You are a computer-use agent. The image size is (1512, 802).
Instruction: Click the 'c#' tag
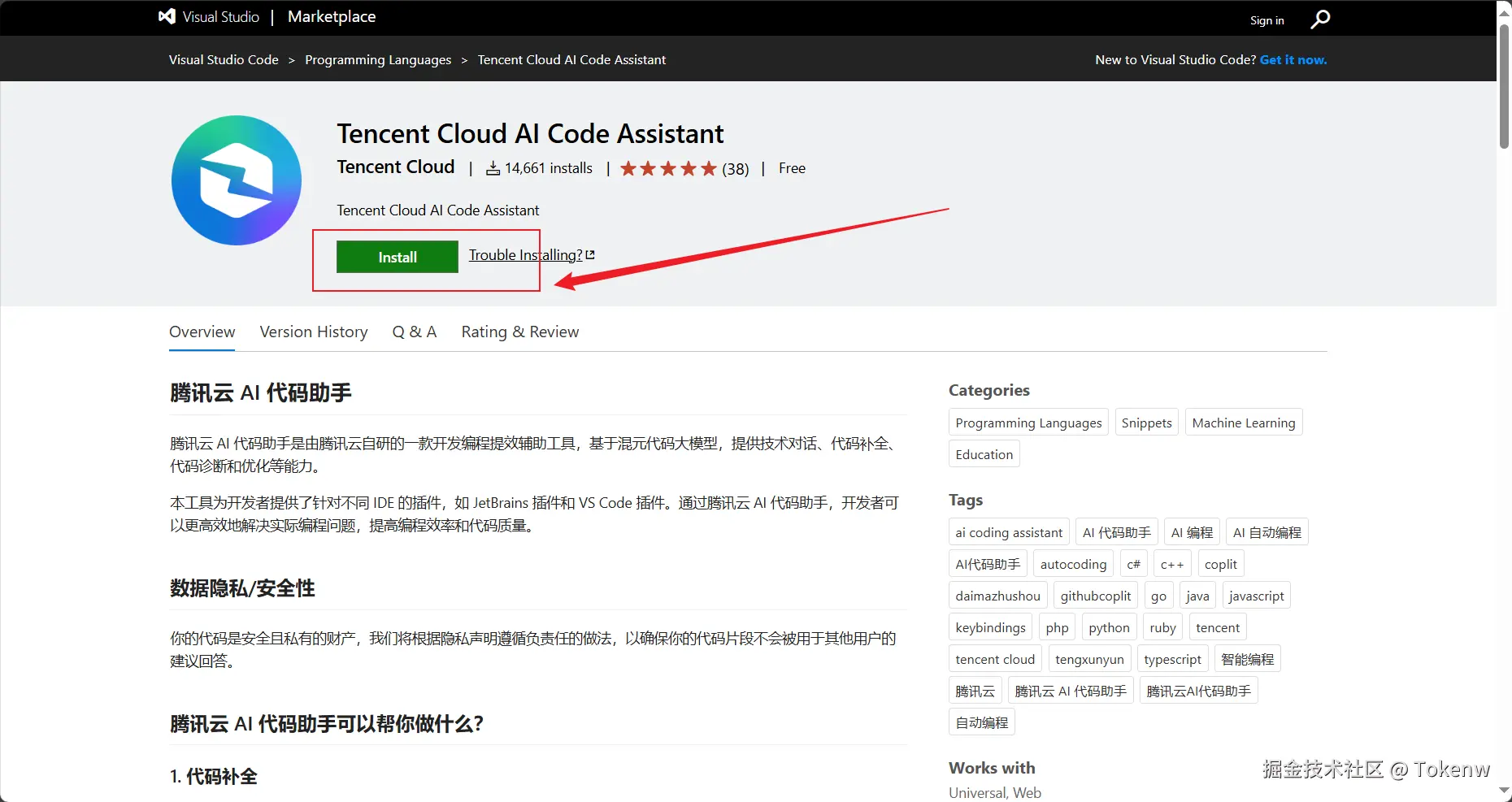[1133, 564]
